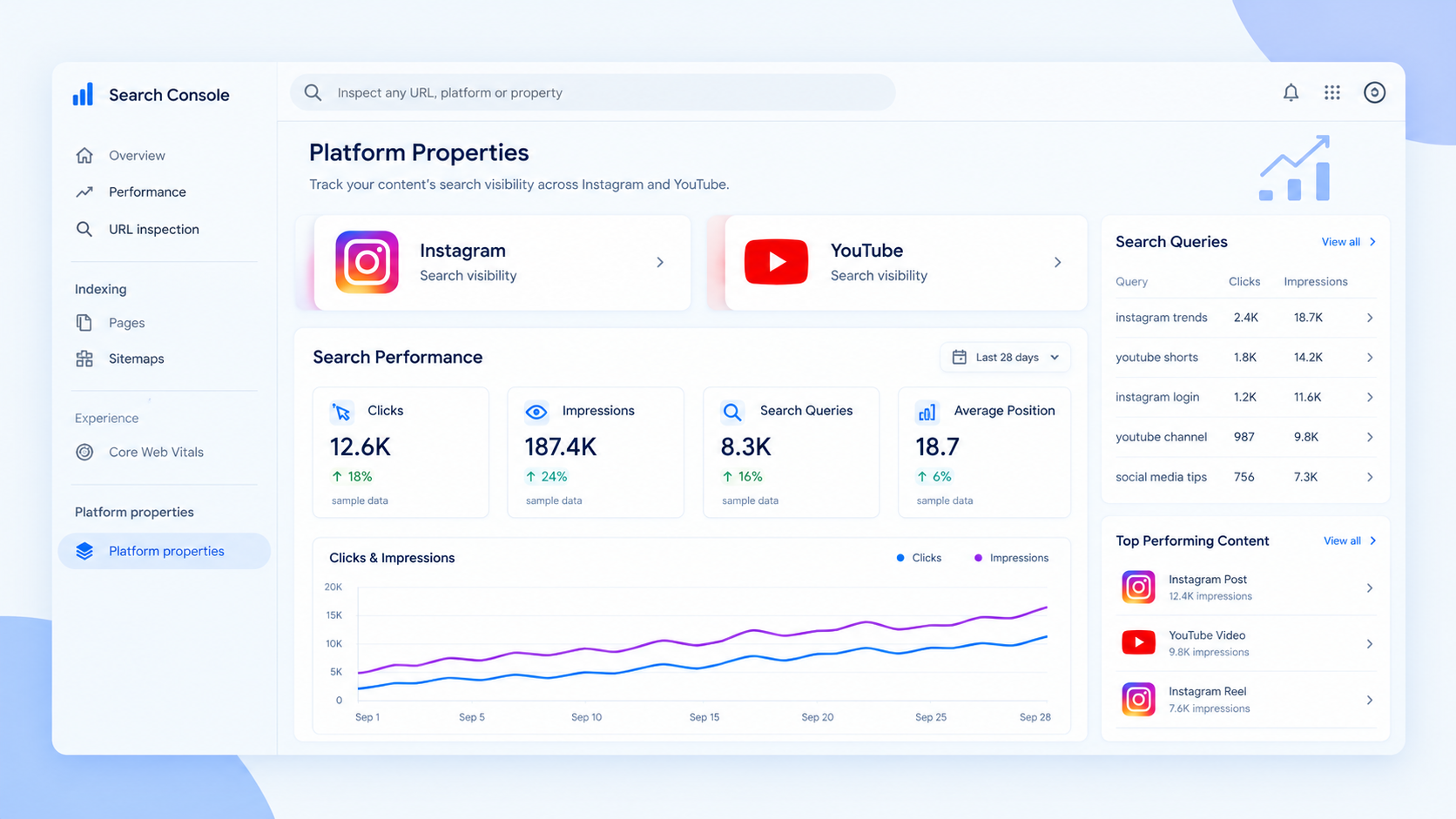Viewport: 1456px width, 819px height.
Task: Click the YouTube Video thumbnail icon
Action: (x=1138, y=643)
